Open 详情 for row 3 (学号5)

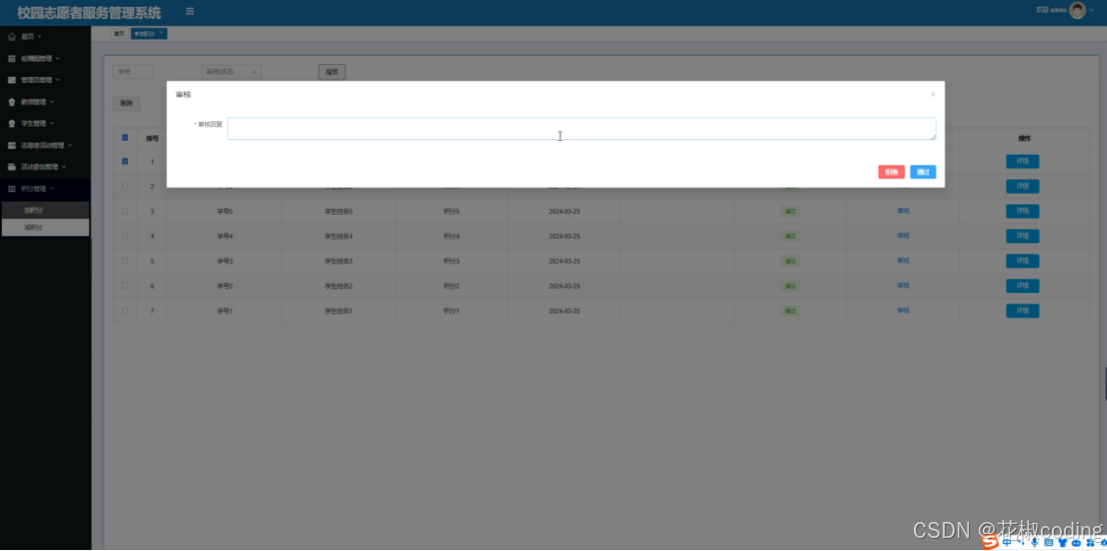click(x=1022, y=211)
